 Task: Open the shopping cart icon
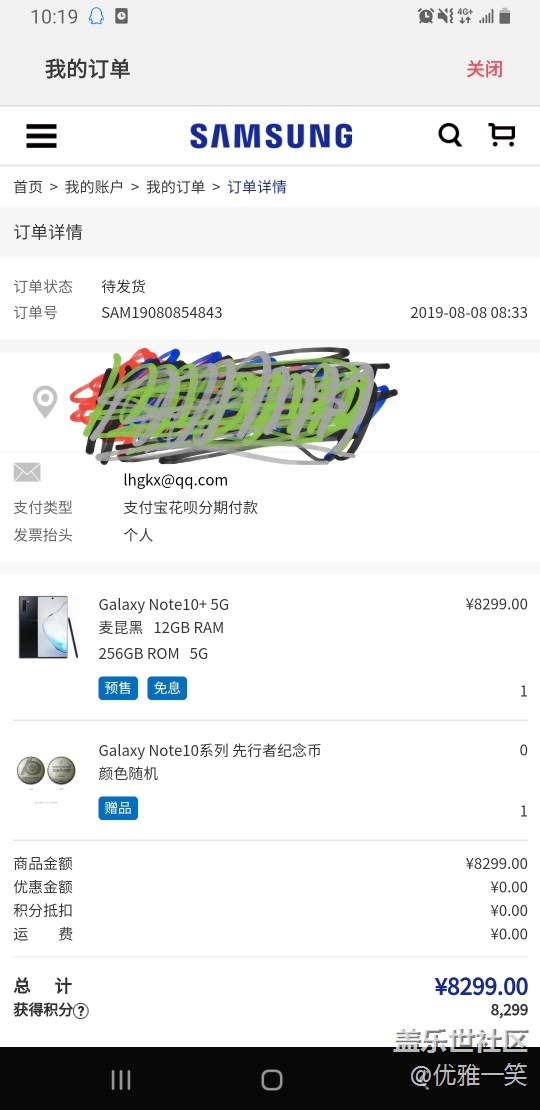502,135
